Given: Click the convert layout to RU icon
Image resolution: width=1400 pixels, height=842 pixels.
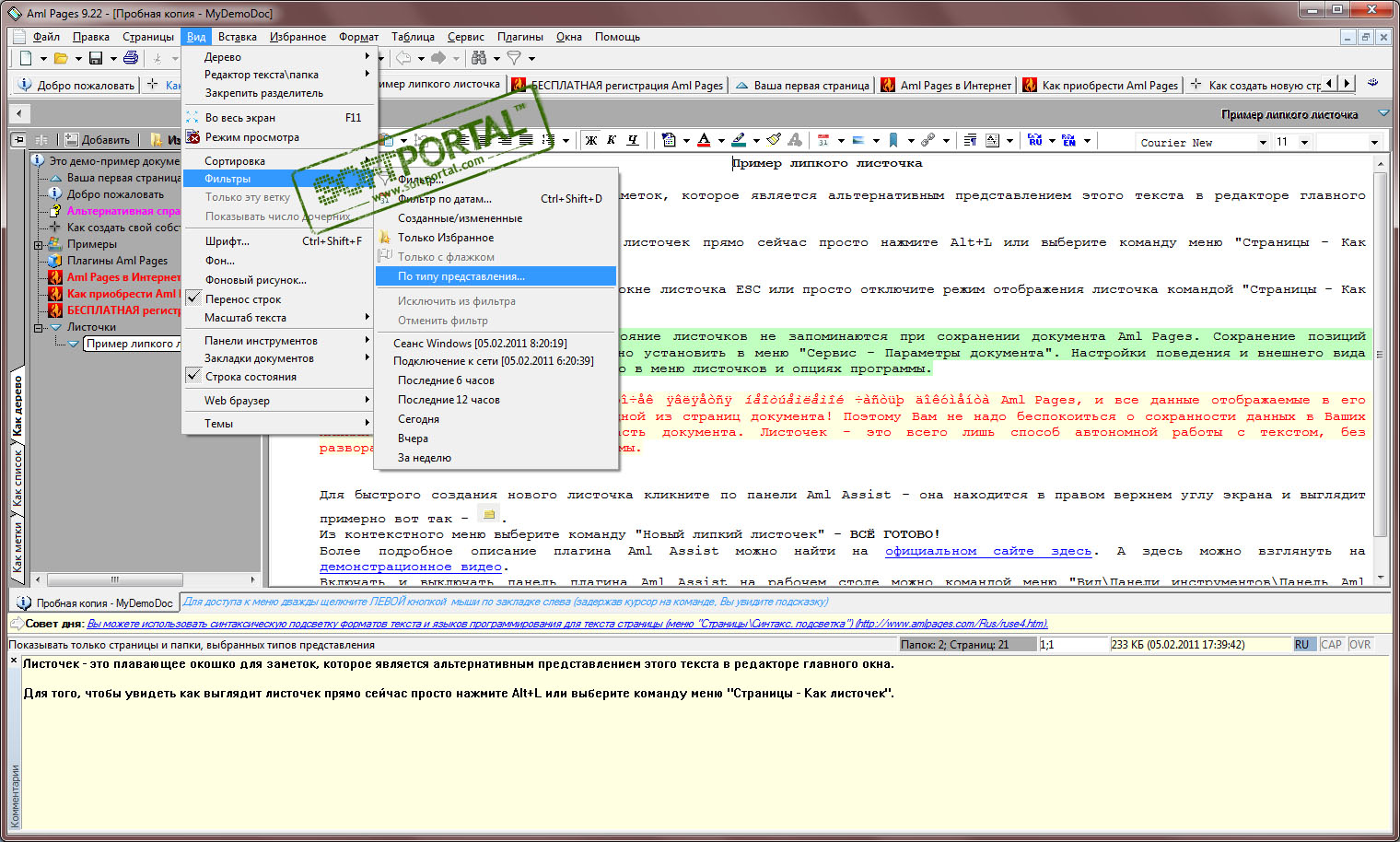Looking at the screenshot, I should coord(1035,140).
